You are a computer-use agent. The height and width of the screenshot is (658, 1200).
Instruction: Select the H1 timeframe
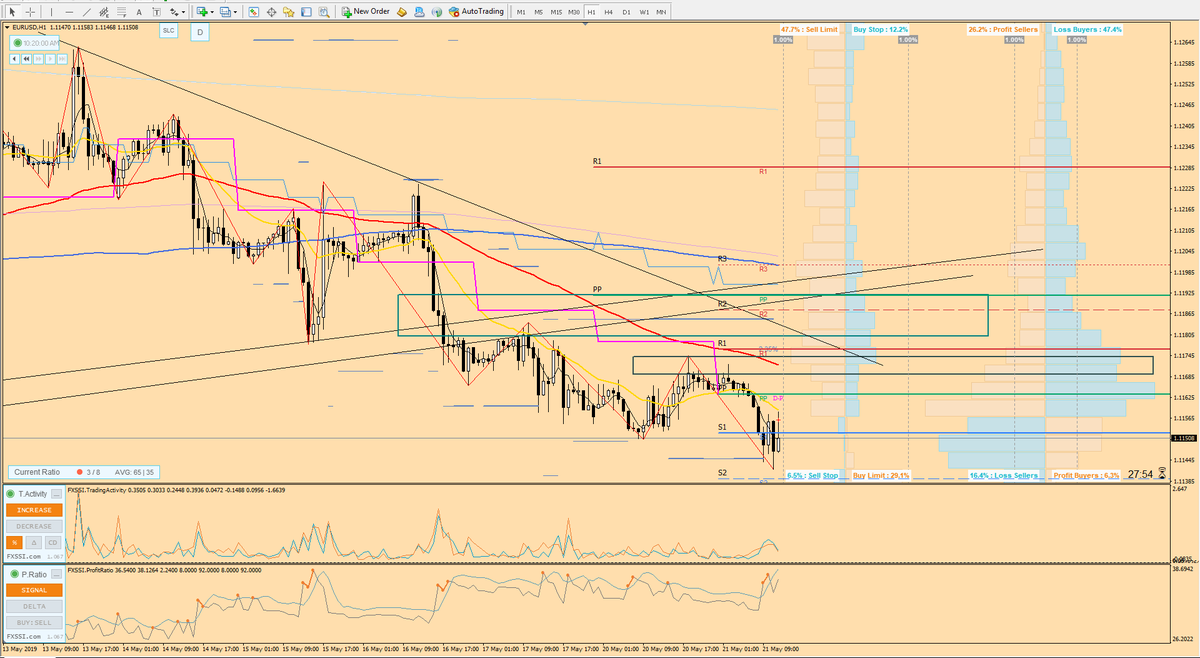click(x=591, y=12)
